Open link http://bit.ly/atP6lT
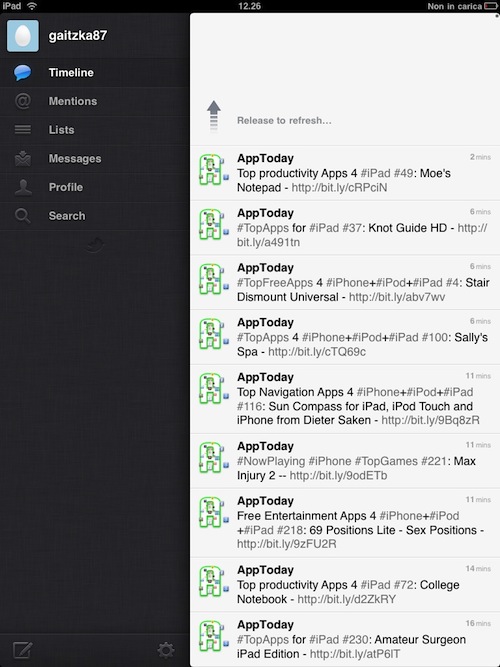 click(x=355, y=654)
